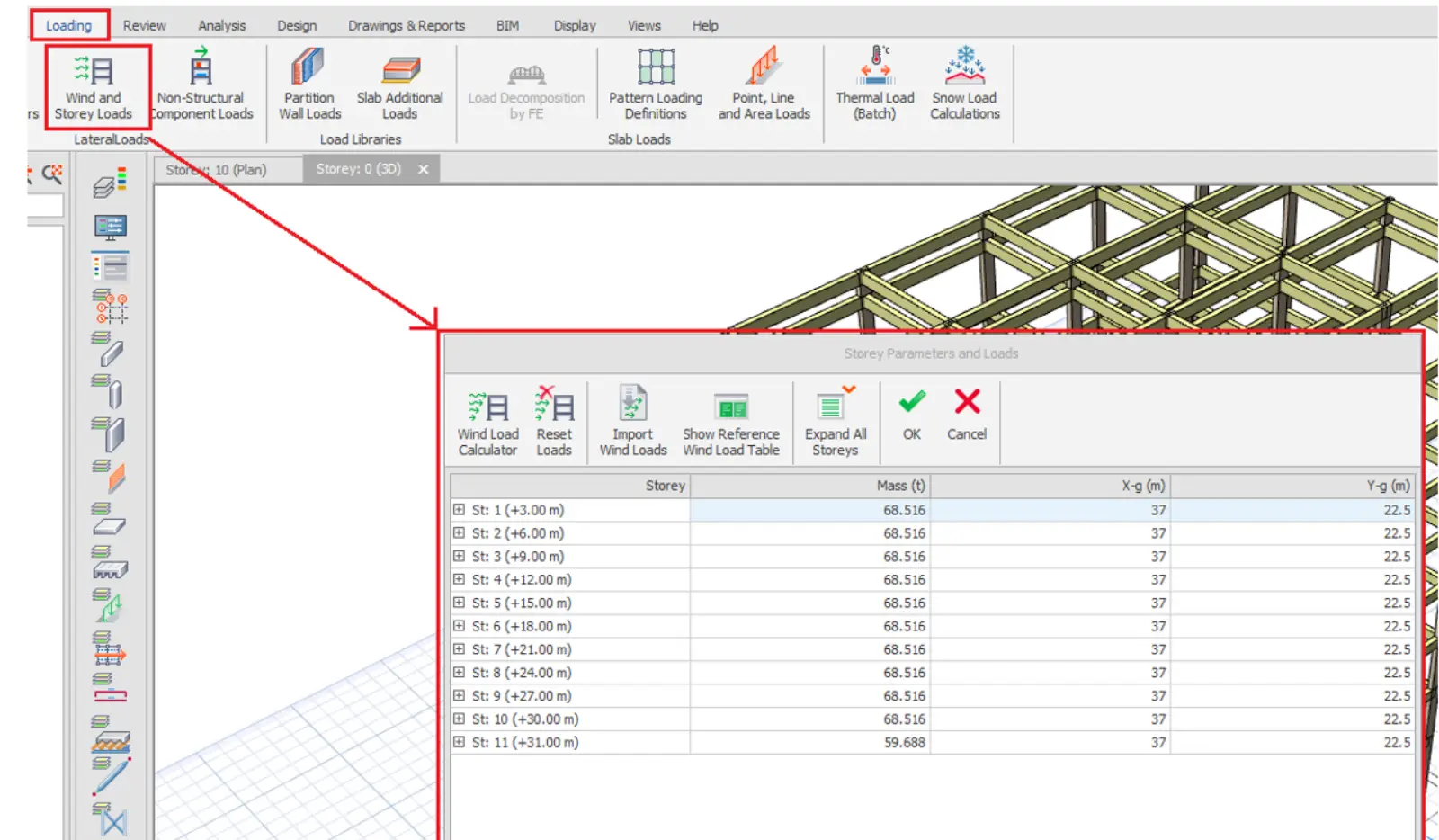Click Reset Loads in the dialog
This screenshot has height=840, width=1439.
click(x=554, y=424)
